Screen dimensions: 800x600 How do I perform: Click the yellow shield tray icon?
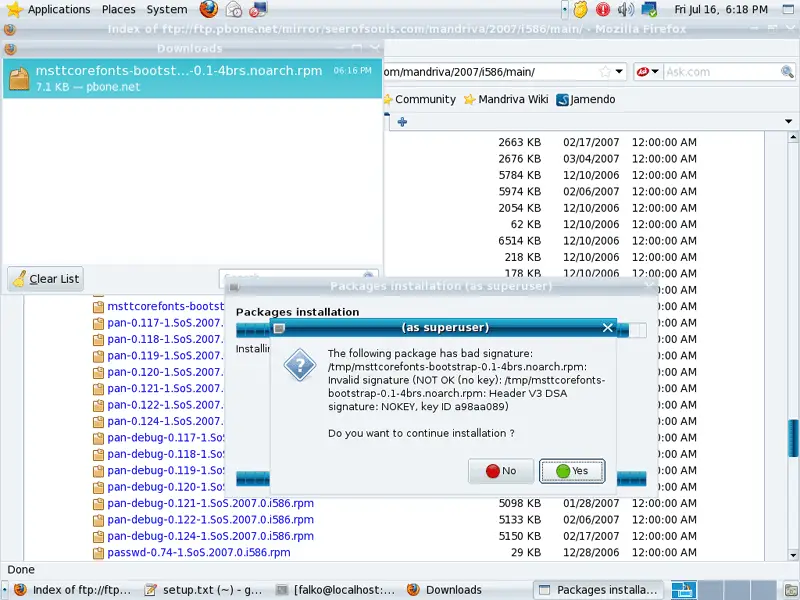coord(580,9)
